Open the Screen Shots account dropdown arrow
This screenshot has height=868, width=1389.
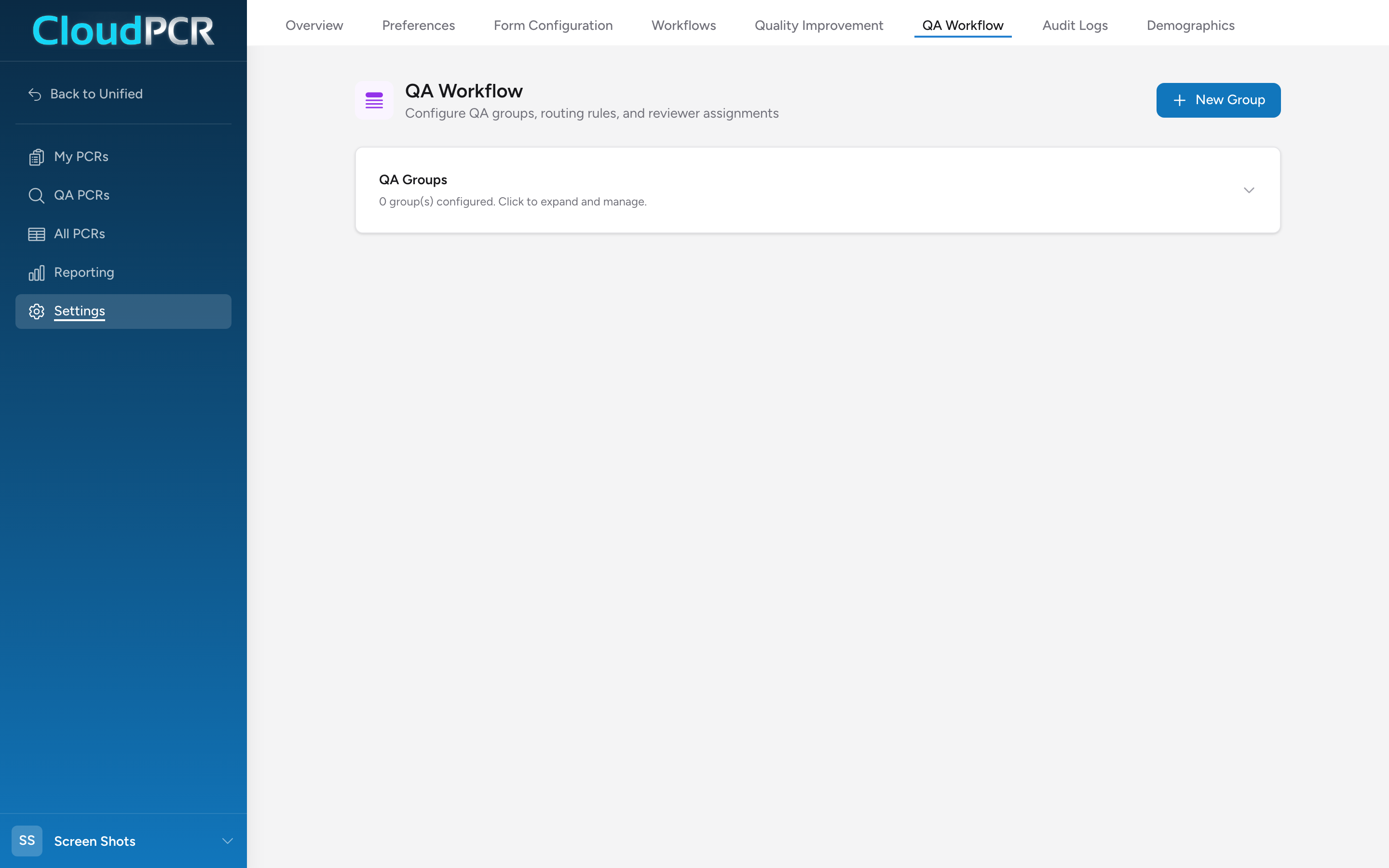pos(227,841)
